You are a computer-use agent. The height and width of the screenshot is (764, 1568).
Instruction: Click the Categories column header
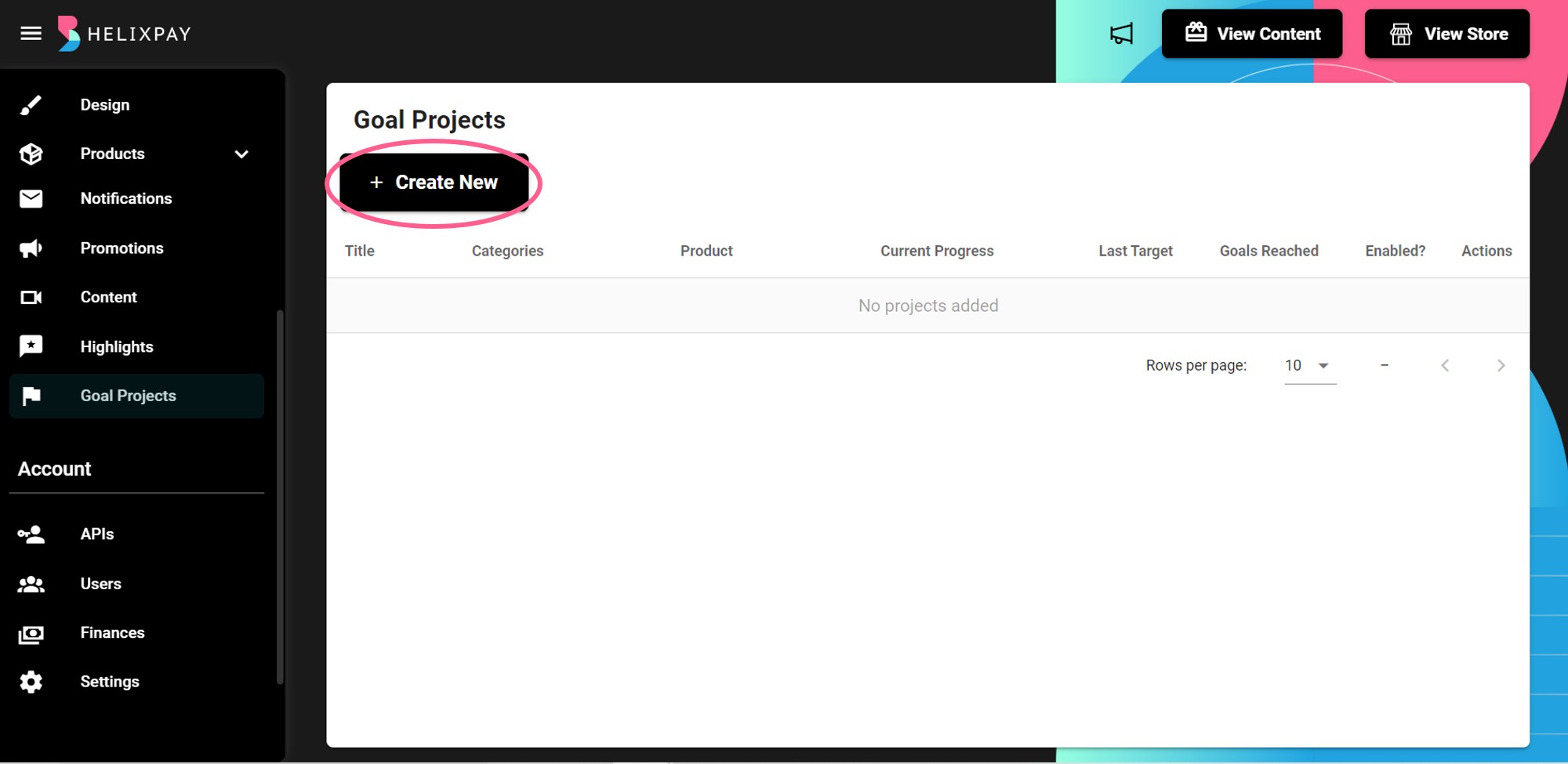coord(507,251)
